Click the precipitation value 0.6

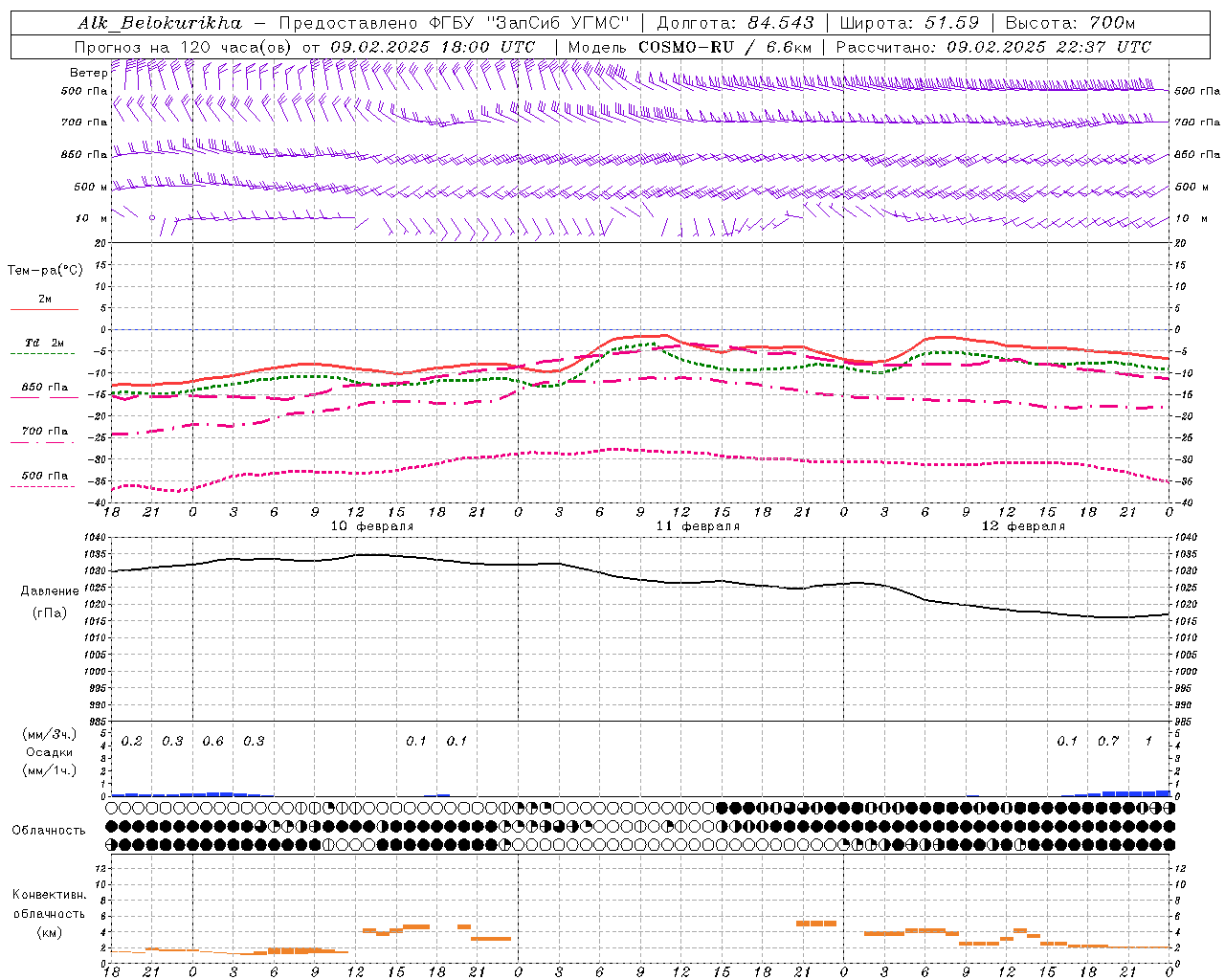(212, 742)
